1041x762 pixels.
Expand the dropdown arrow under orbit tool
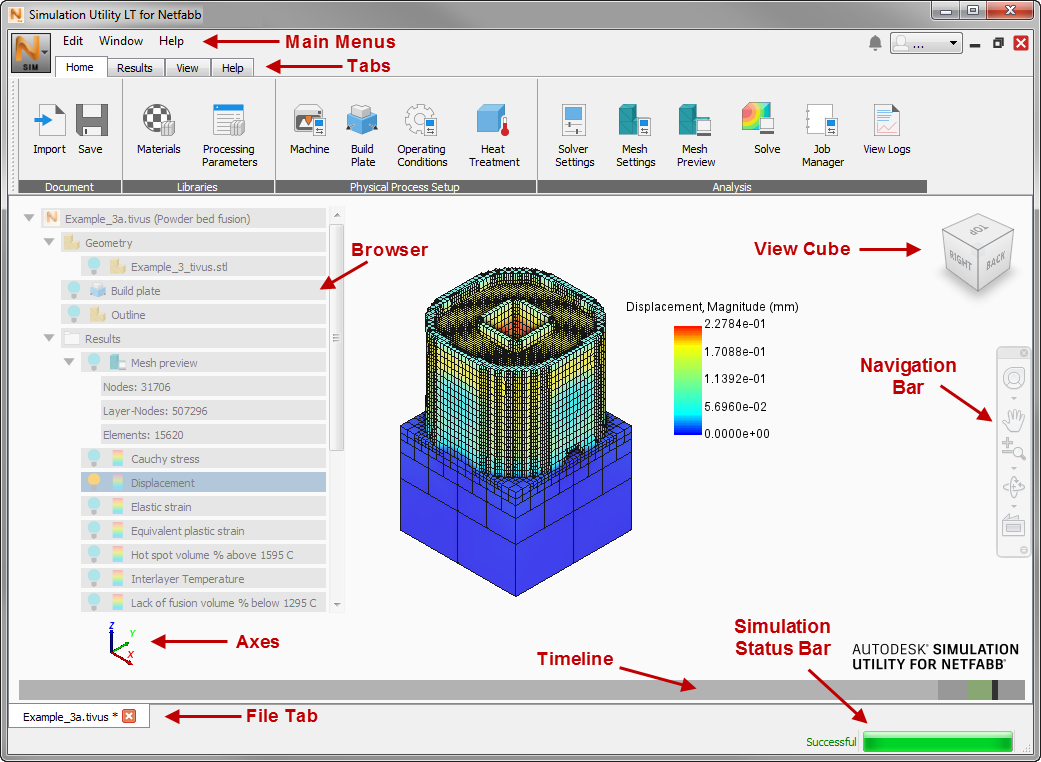[1014, 506]
